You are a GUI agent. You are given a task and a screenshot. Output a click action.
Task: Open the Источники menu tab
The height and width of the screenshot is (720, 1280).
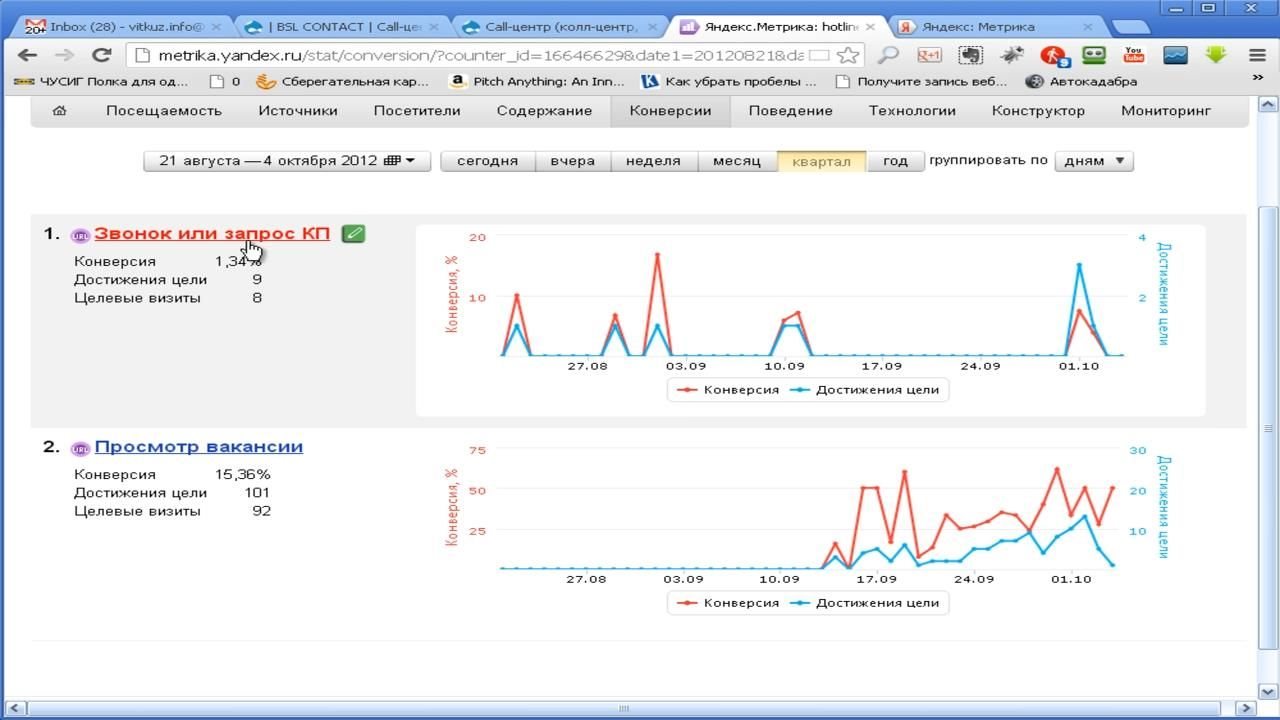tap(298, 111)
